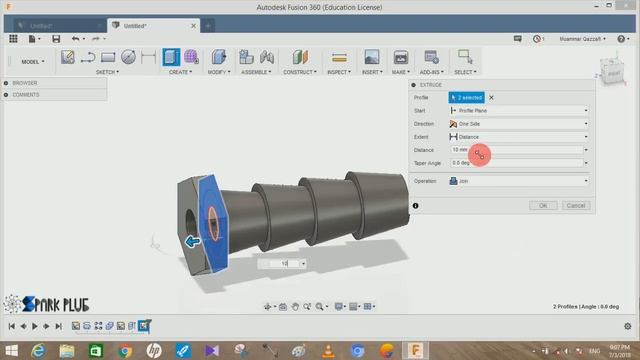
Task: Open the Operation Join dropdown
Action: (518, 181)
